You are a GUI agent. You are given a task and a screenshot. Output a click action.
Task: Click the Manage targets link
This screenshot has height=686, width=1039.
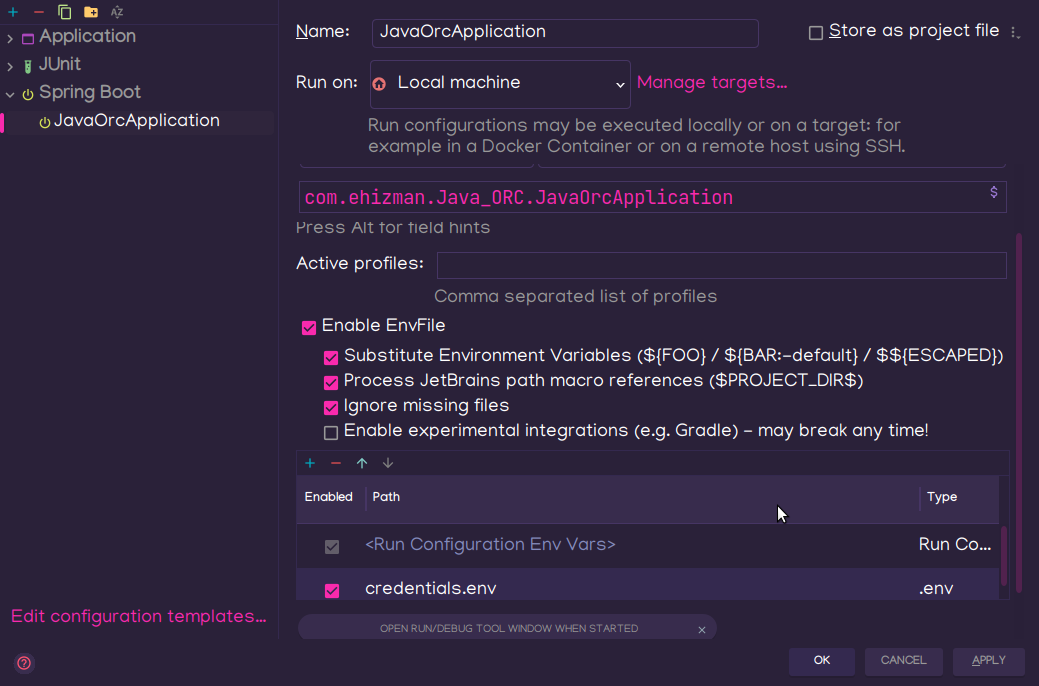click(x=712, y=83)
